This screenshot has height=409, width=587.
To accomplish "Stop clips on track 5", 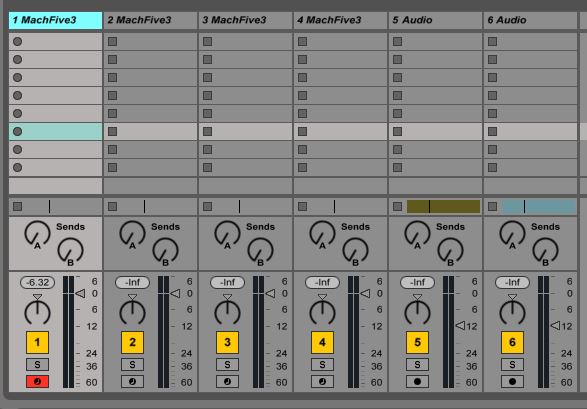I will pos(398,206).
